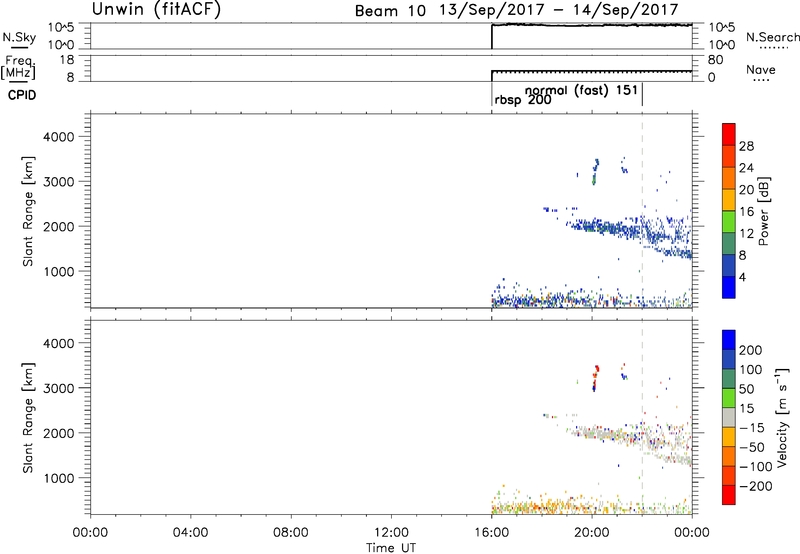Click the 2000 tick on the velocity panel

[x=59, y=433]
